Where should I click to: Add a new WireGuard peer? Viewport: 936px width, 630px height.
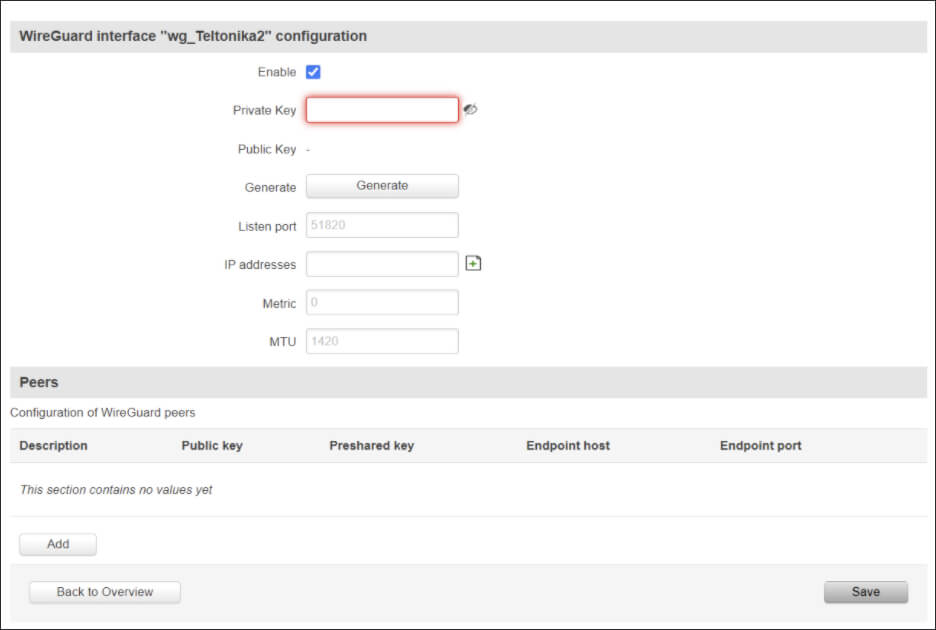tap(57, 544)
